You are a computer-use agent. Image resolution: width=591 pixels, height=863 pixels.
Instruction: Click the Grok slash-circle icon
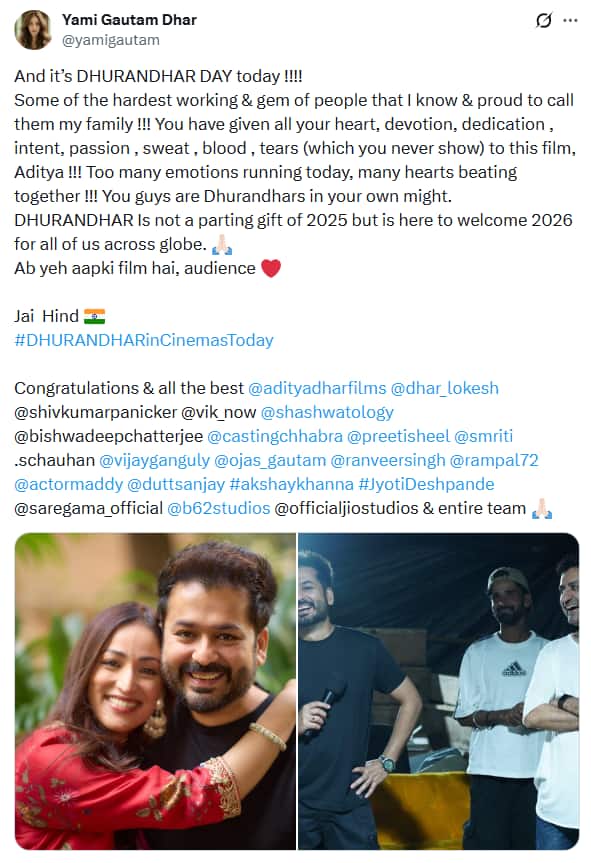point(543,21)
